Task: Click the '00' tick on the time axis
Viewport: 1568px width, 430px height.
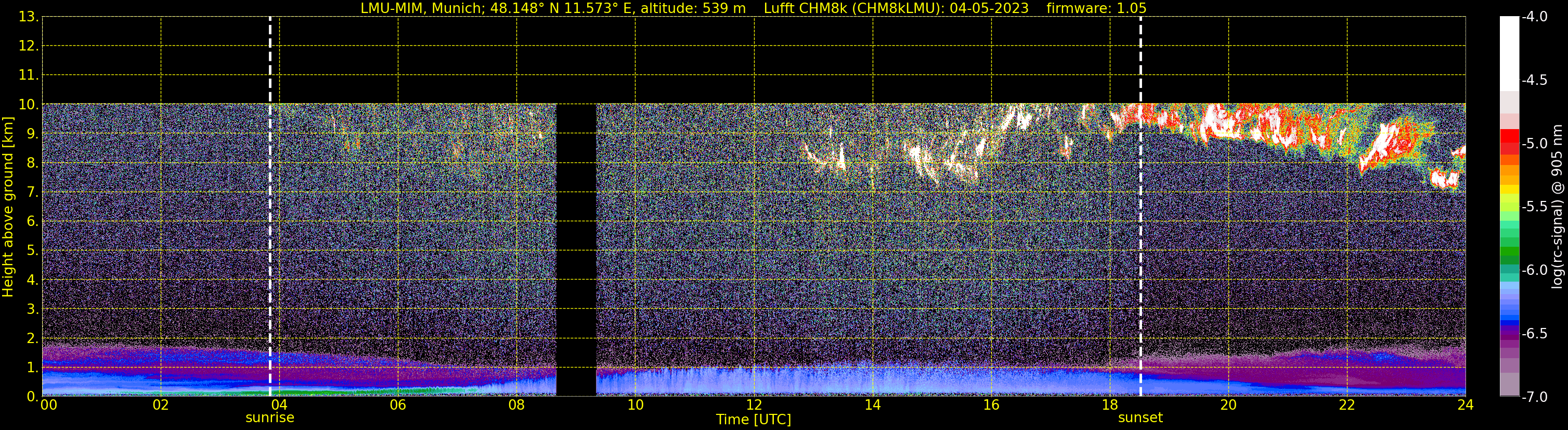Action: pyautogui.click(x=49, y=405)
